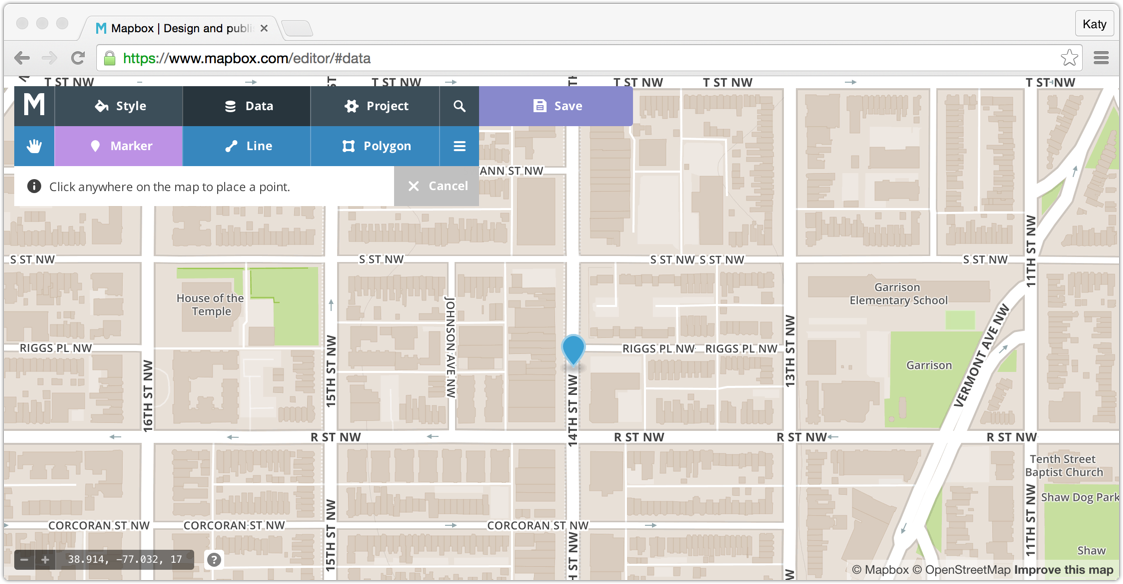Zoom in with the plus control
The height and width of the screenshot is (584, 1123).
tap(44, 559)
